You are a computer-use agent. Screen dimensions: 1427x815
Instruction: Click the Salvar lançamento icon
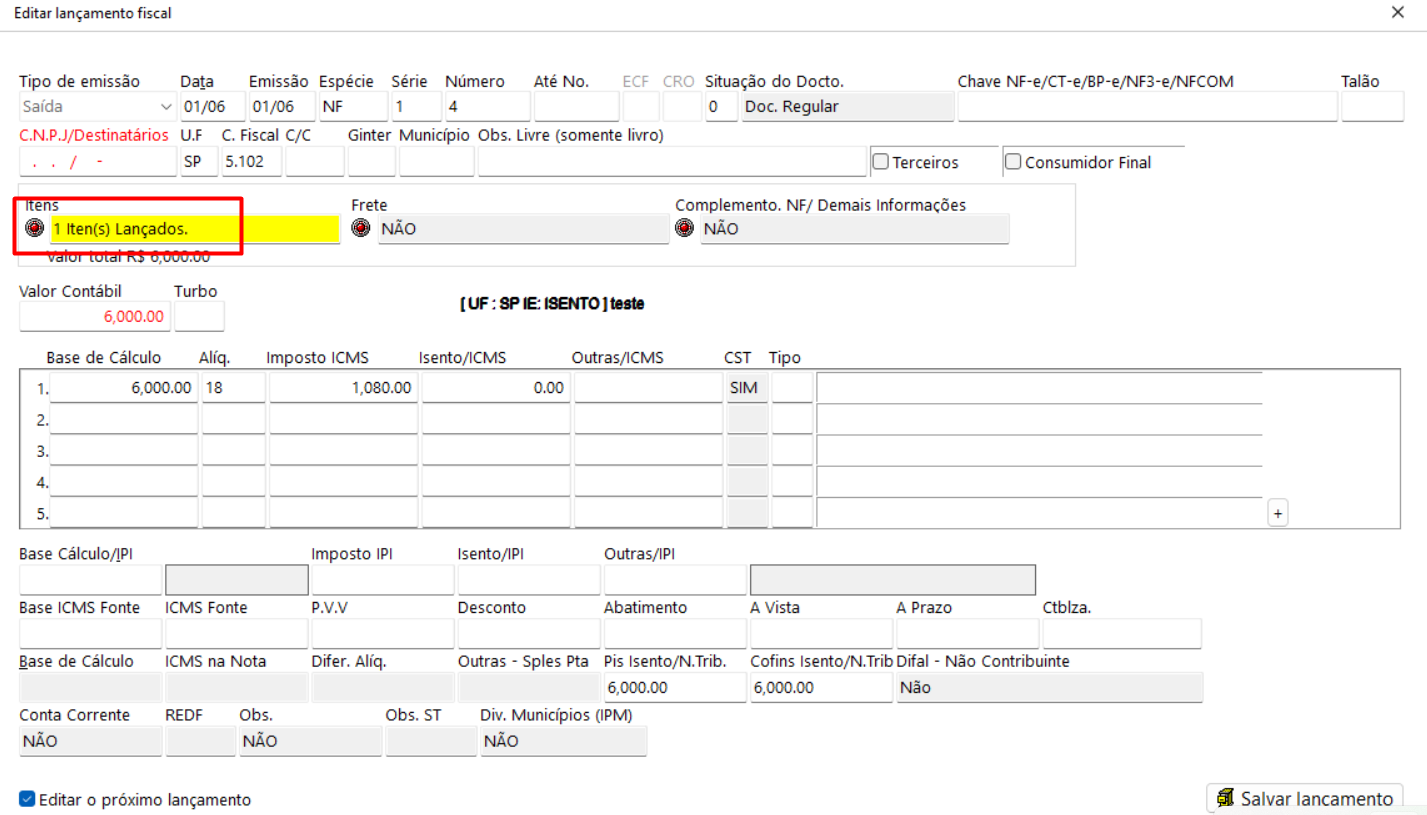[x=1225, y=798]
